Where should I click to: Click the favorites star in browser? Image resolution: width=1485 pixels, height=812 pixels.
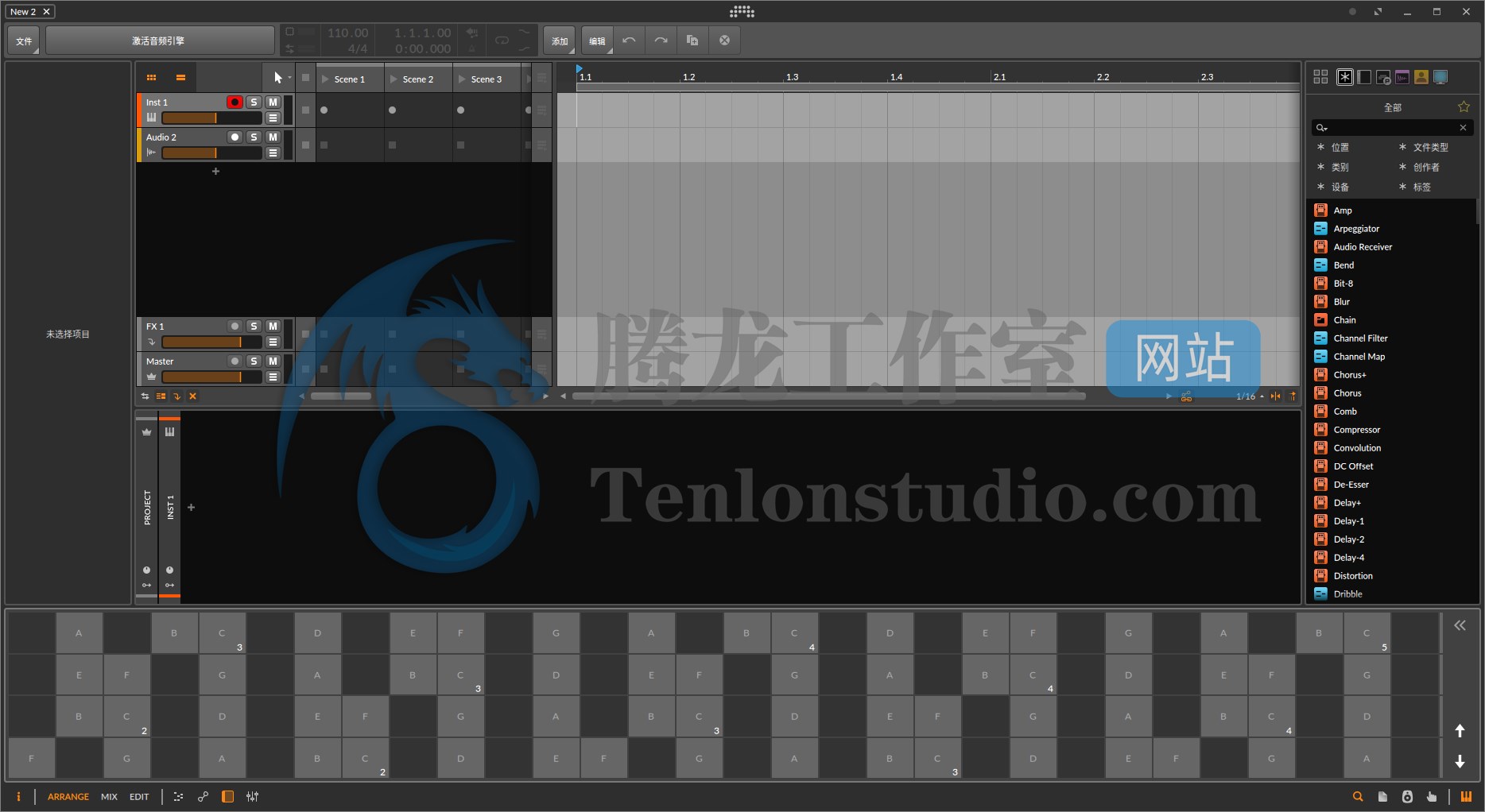tap(1464, 106)
